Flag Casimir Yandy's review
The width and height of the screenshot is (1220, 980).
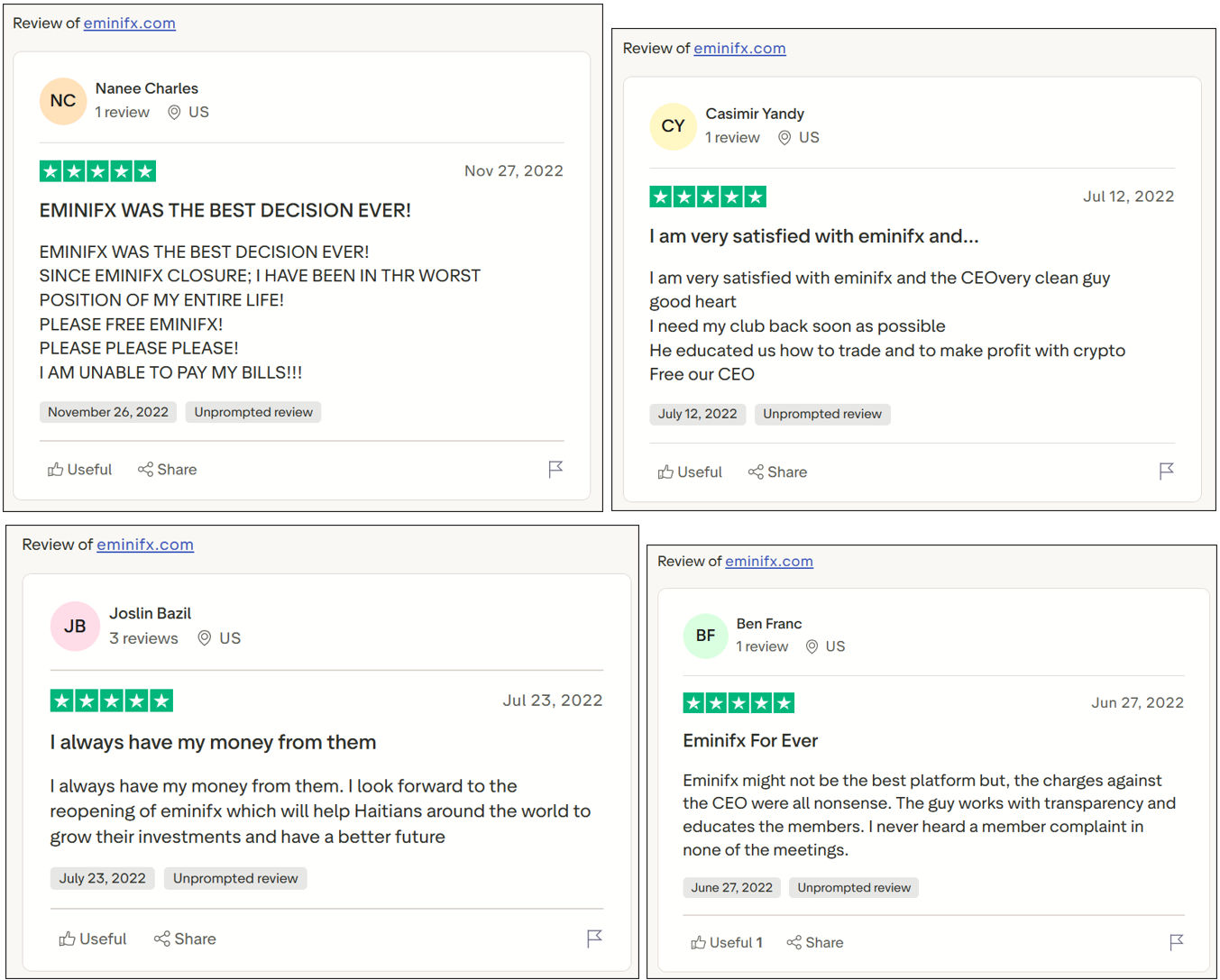click(x=1166, y=471)
